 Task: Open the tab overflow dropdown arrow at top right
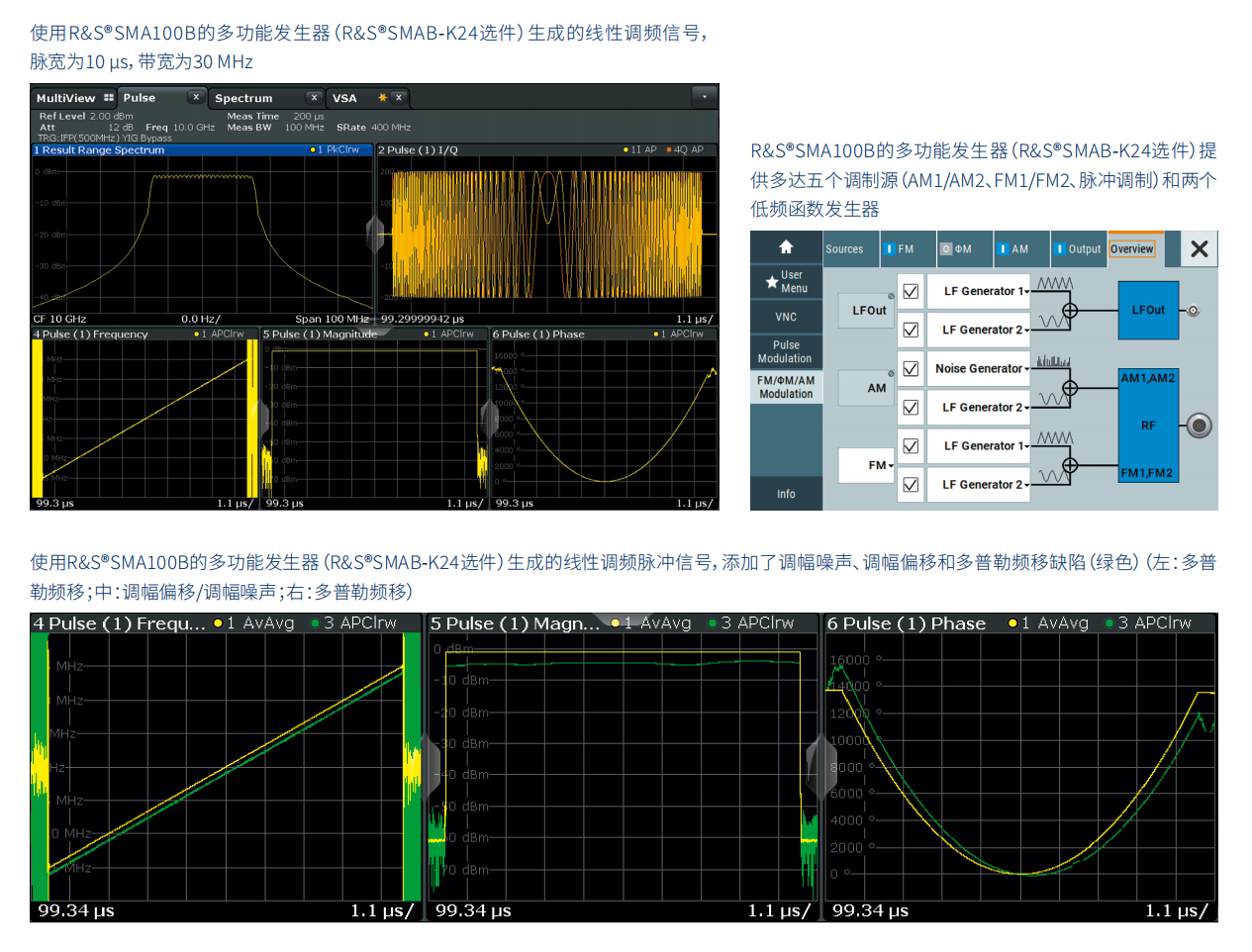pyautogui.click(x=705, y=97)
